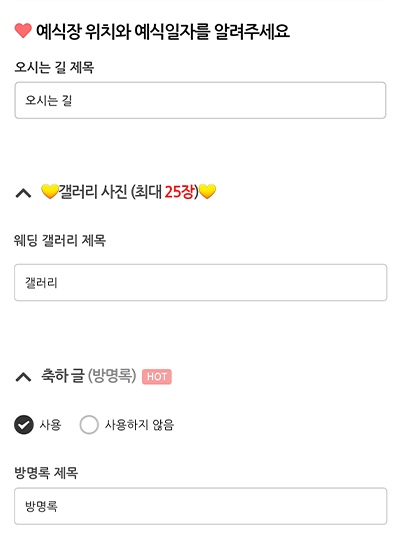Select the 사용 radio button

[24, 425]
